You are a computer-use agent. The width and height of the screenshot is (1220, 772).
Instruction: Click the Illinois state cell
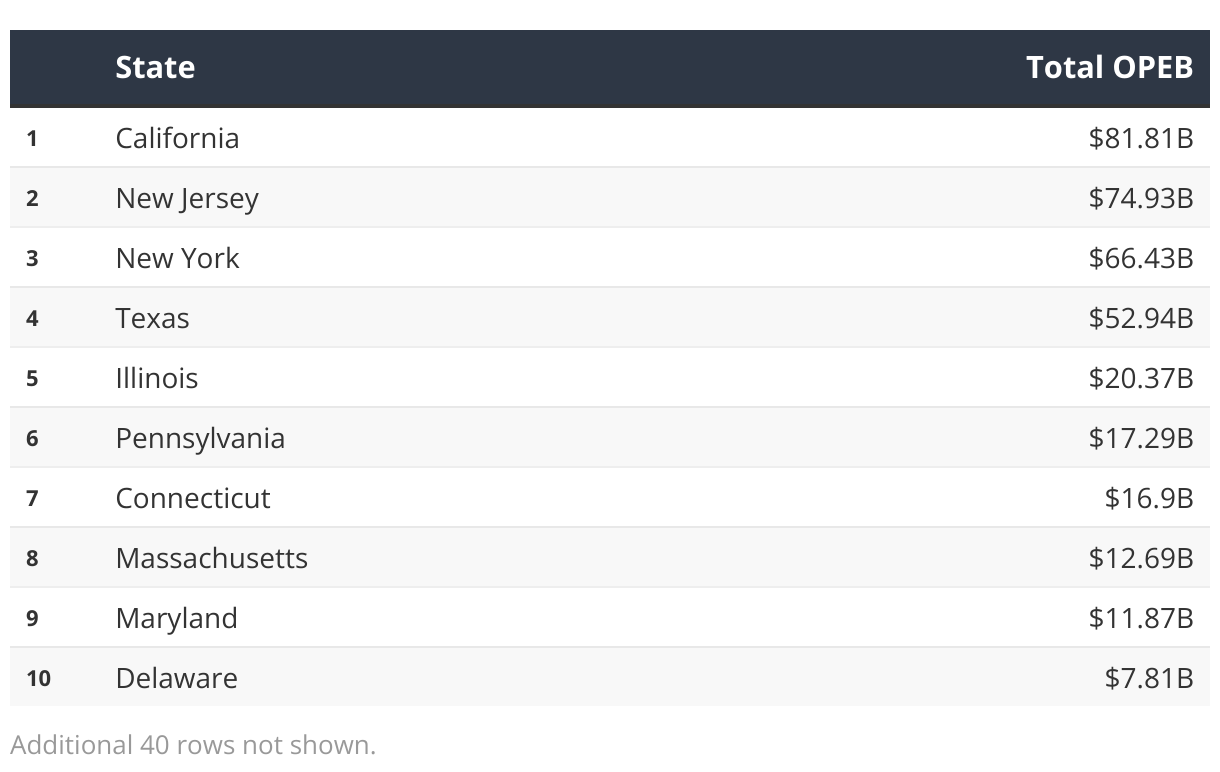156,378
